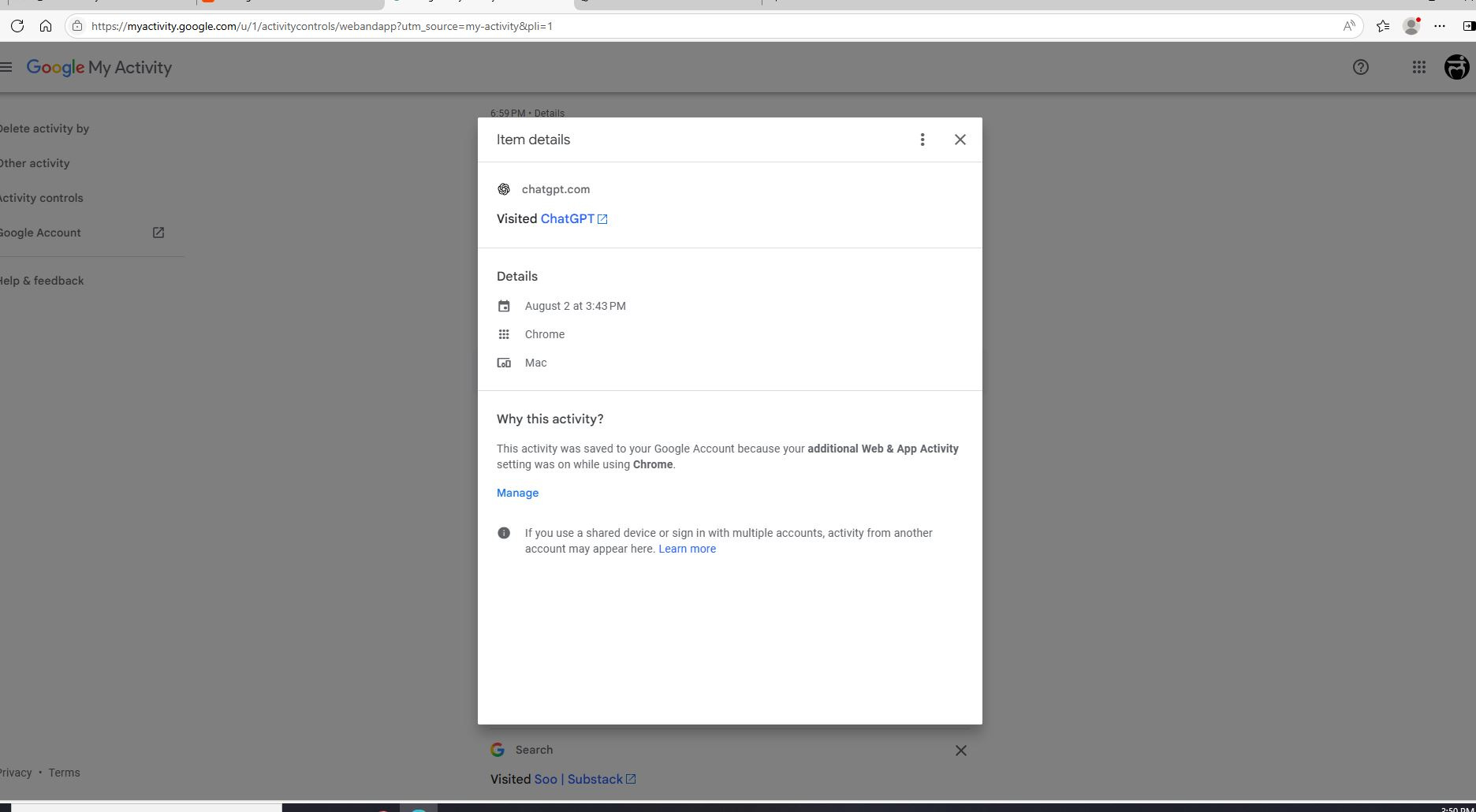1476x812 pixels.
Task: Click the apps grid icon beside Chrome
Action: (x=504, y=334)
